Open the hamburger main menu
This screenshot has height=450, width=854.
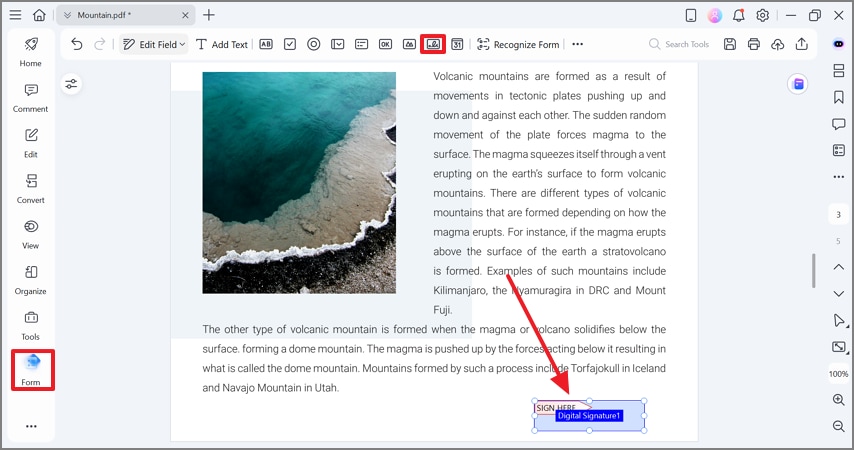15,15
